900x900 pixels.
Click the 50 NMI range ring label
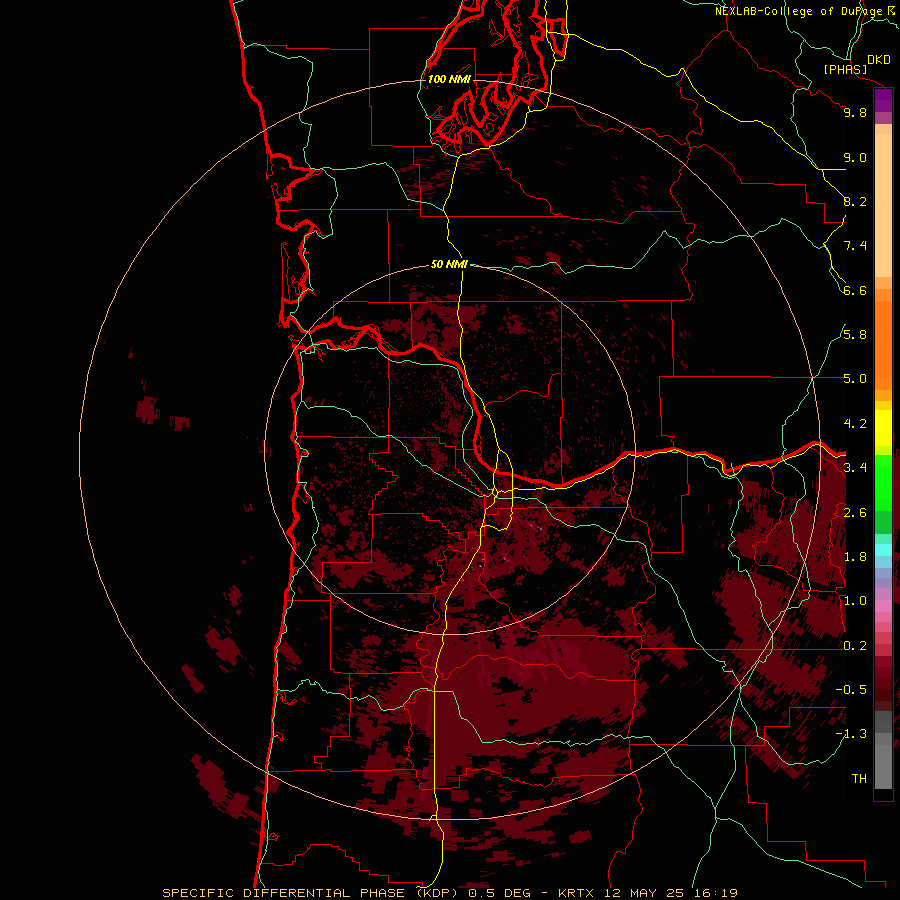click(x=449, y=264)
